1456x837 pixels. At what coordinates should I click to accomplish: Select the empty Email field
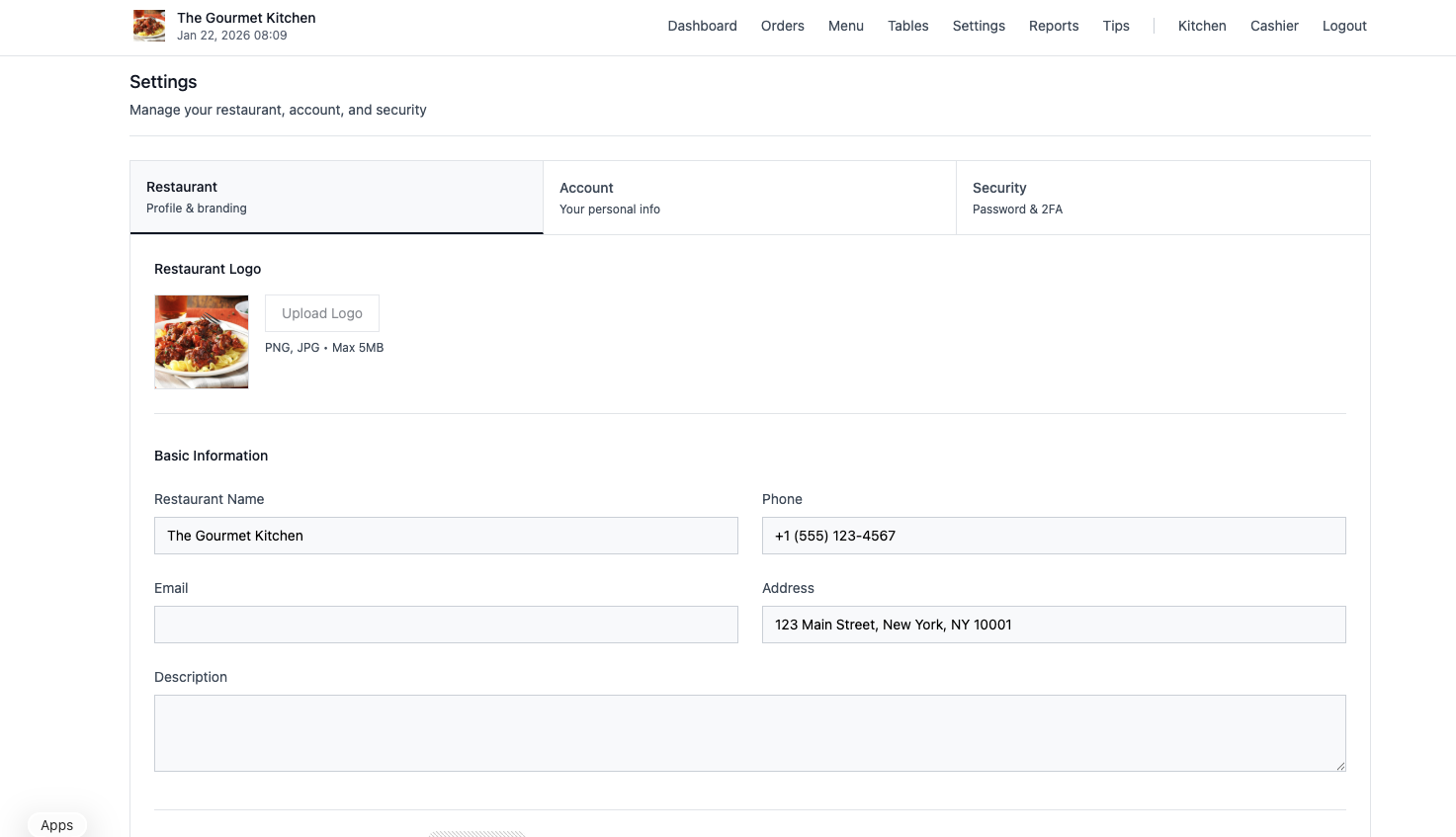pyautogui.click(x=445, y=624)
